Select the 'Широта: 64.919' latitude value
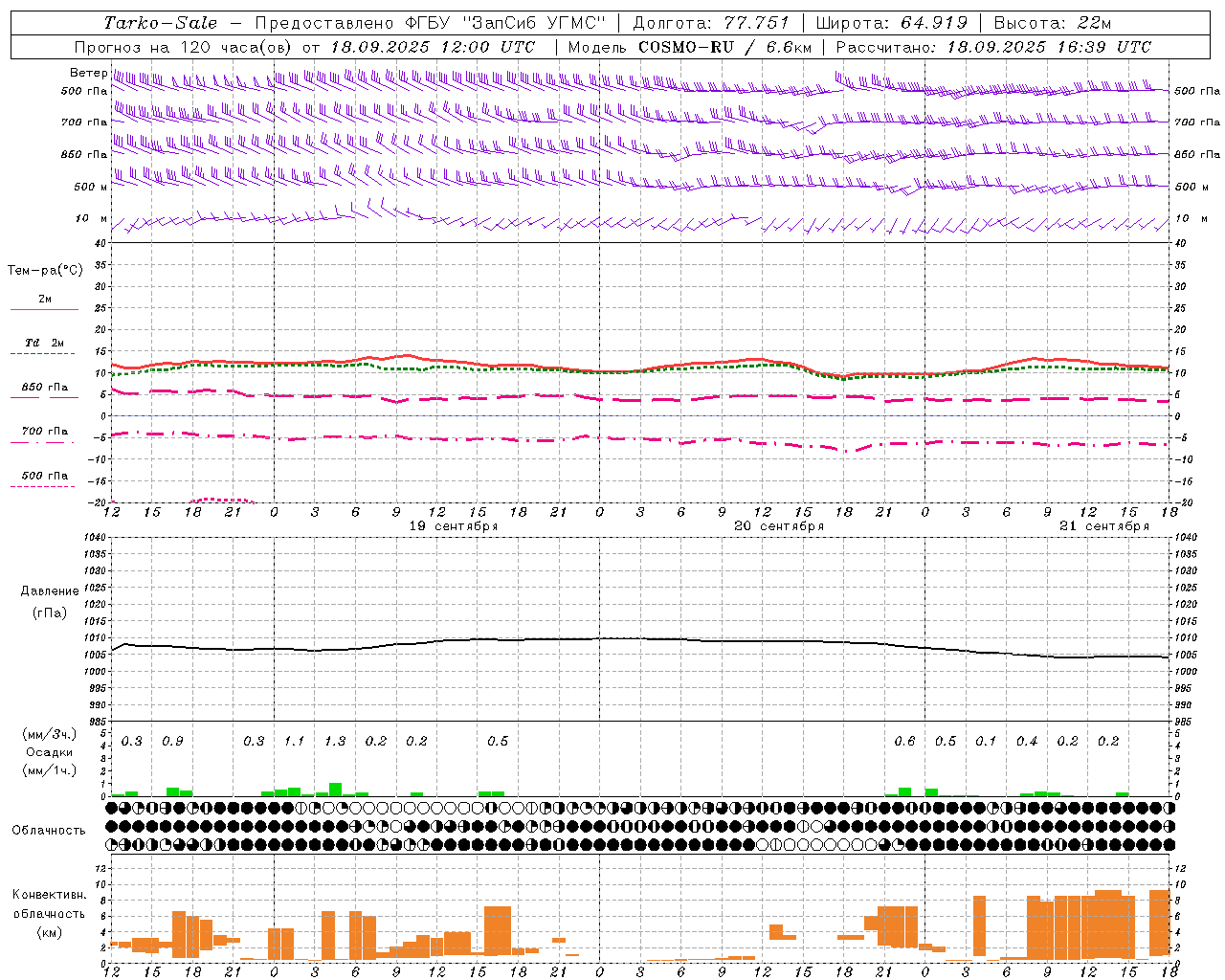1225x980 pixels. (x=892, y=23)
